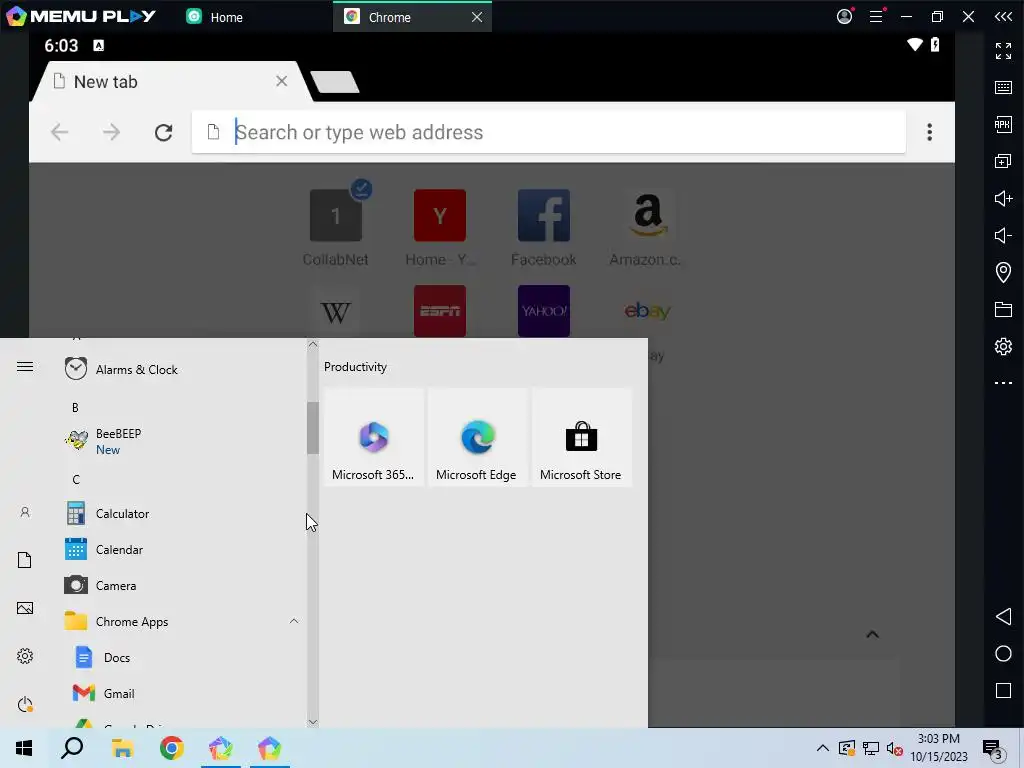Open a new Chrome tab with blank tab button
Screen dimensions: 1024x768
coord(334,82)
